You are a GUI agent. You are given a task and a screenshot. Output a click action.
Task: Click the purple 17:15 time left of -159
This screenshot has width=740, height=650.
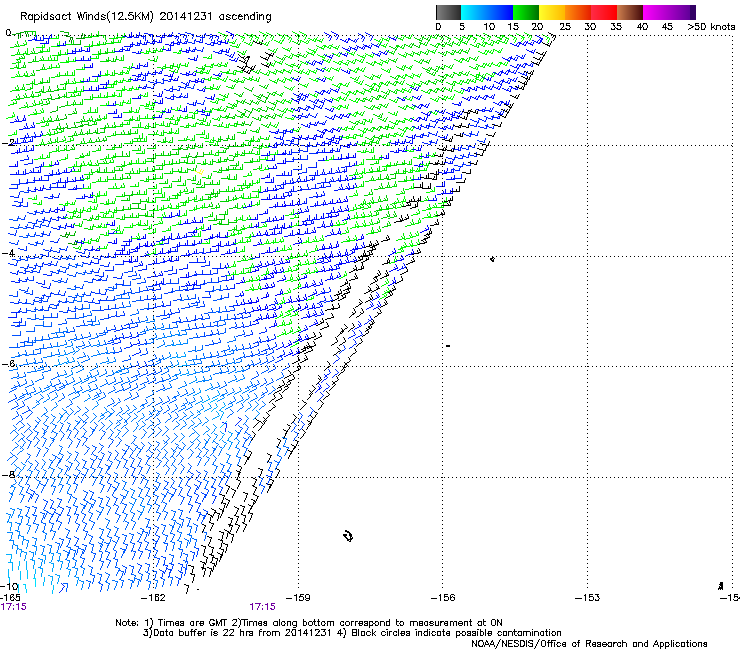[262, 607]
